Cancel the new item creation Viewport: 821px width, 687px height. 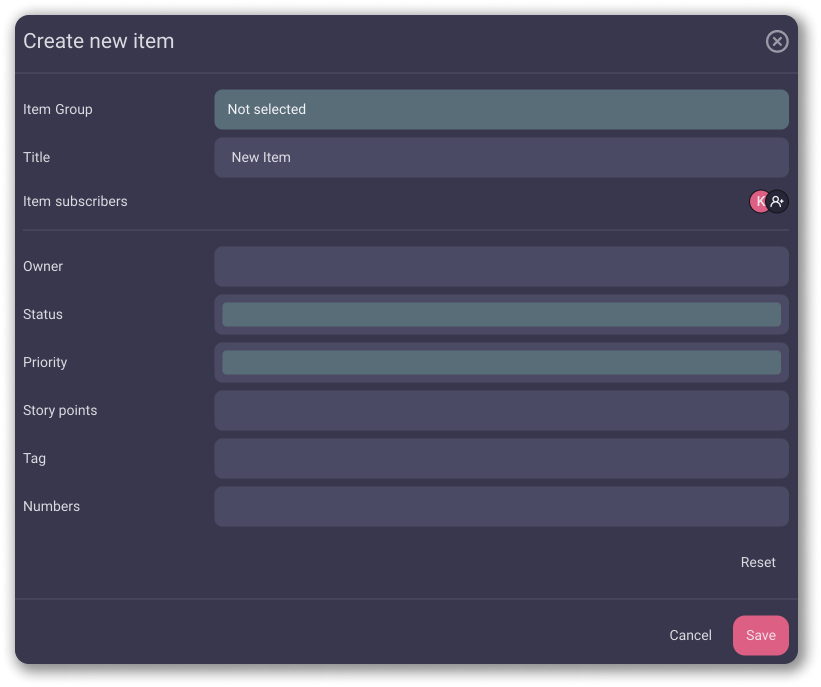point(690,636)
